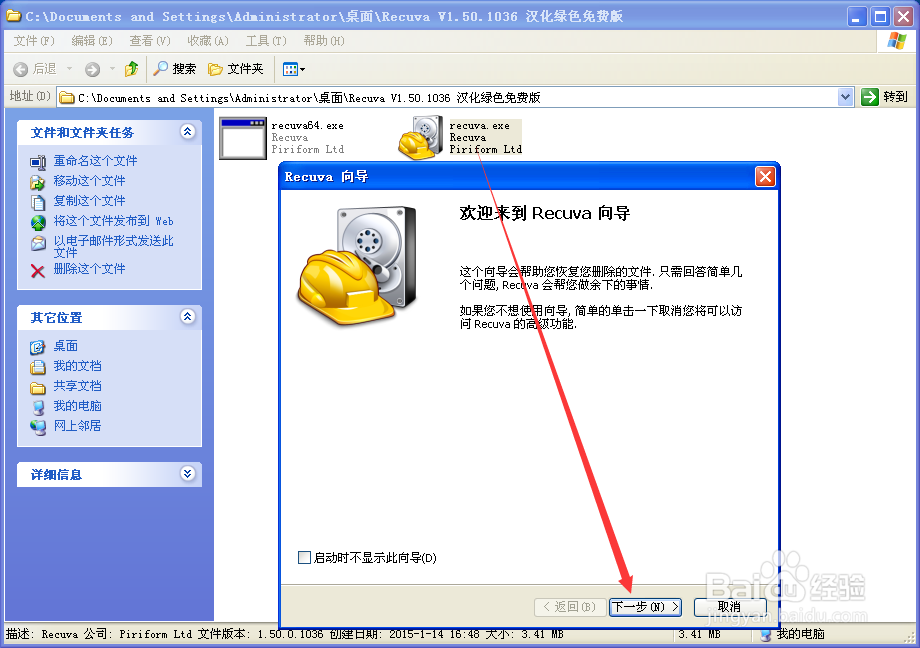Click the folder icon in Explorer title bar
This screenshot has width=920, height=648.
pyautogui.click(x=13, y=15)
